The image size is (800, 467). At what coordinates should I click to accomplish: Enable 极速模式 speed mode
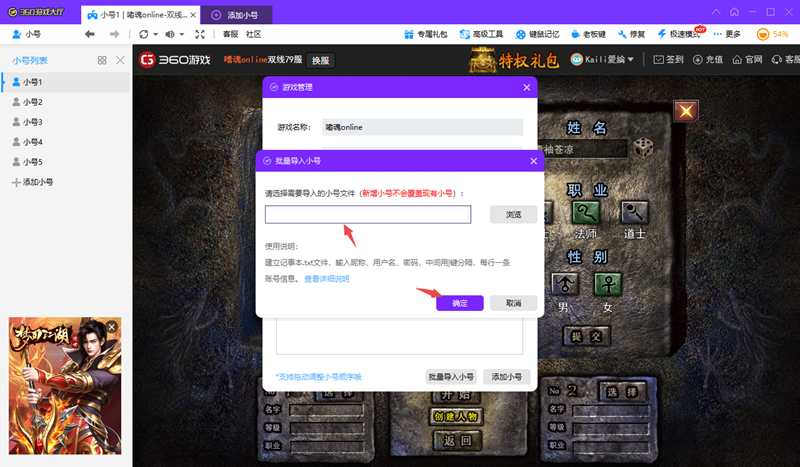(x=680, y=34)
